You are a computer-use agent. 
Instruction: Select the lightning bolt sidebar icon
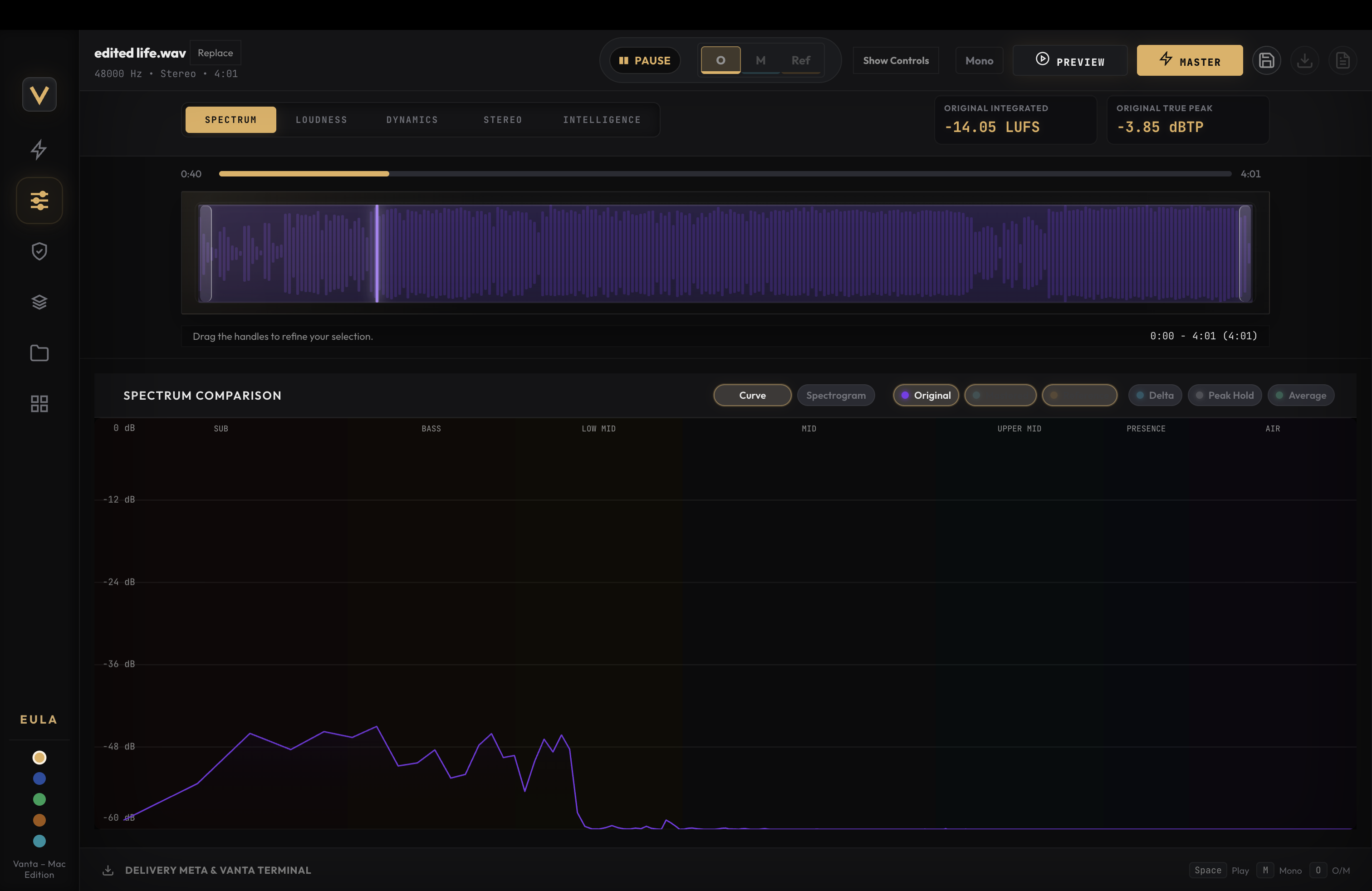[x=39, y=149]
